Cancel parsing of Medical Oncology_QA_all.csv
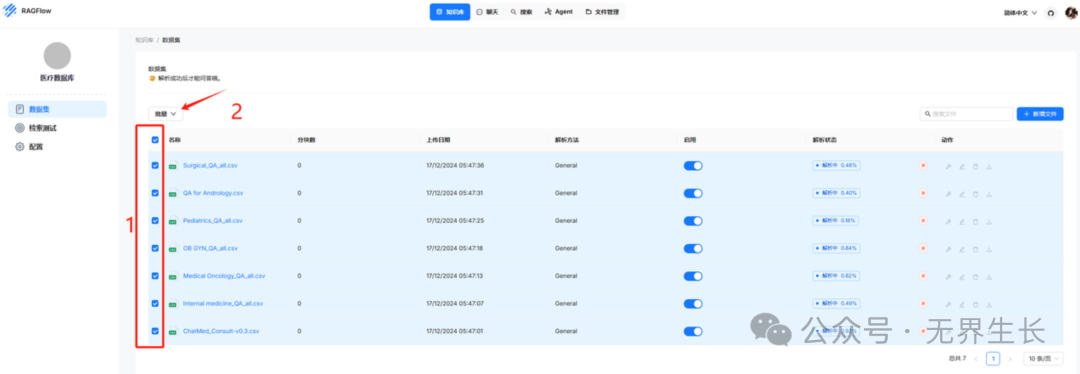The width and height of the screenshot is (1080, 374). 923,276
